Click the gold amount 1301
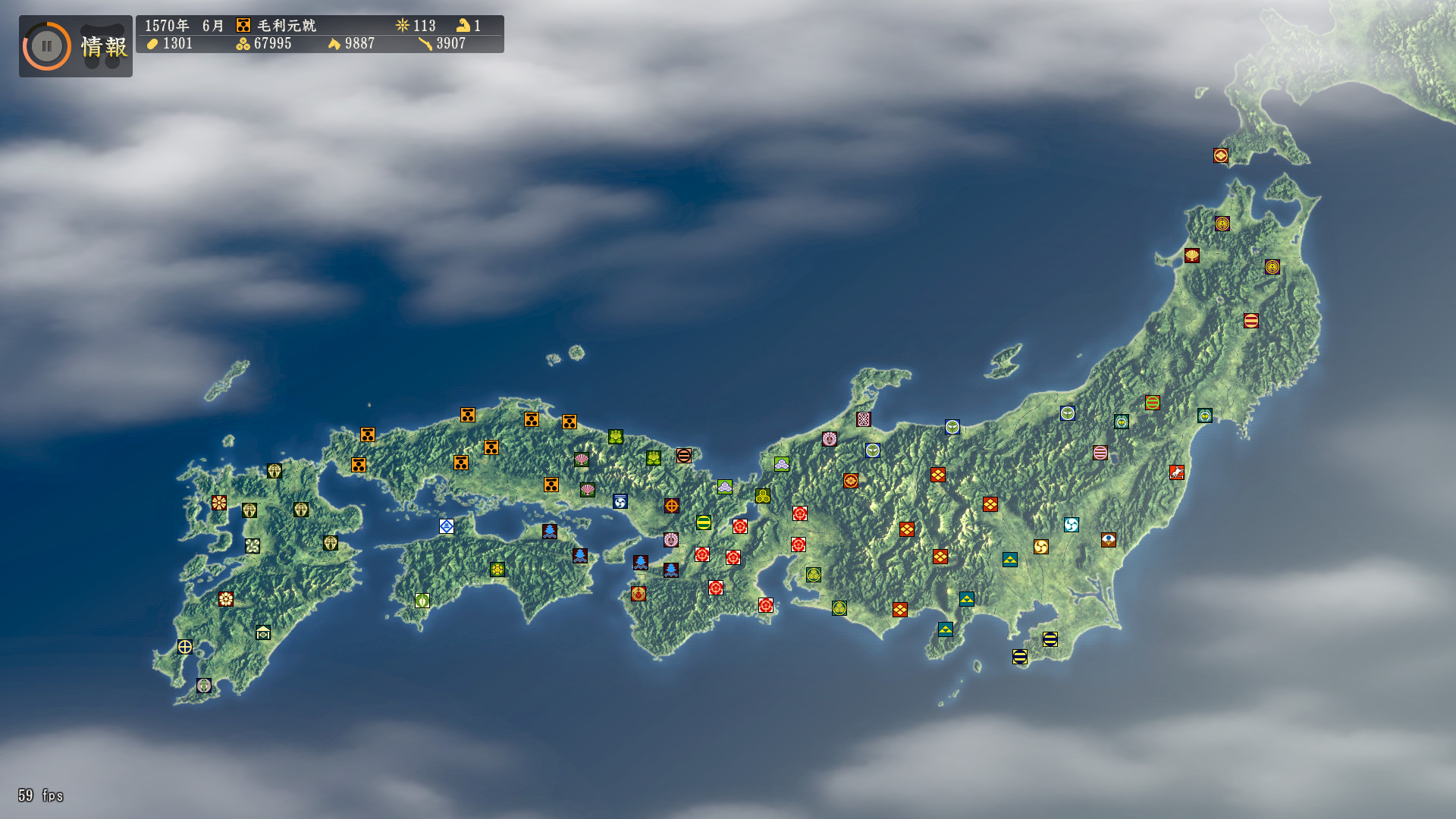This screenshot has width=1456, height=819. coord(178,44)
